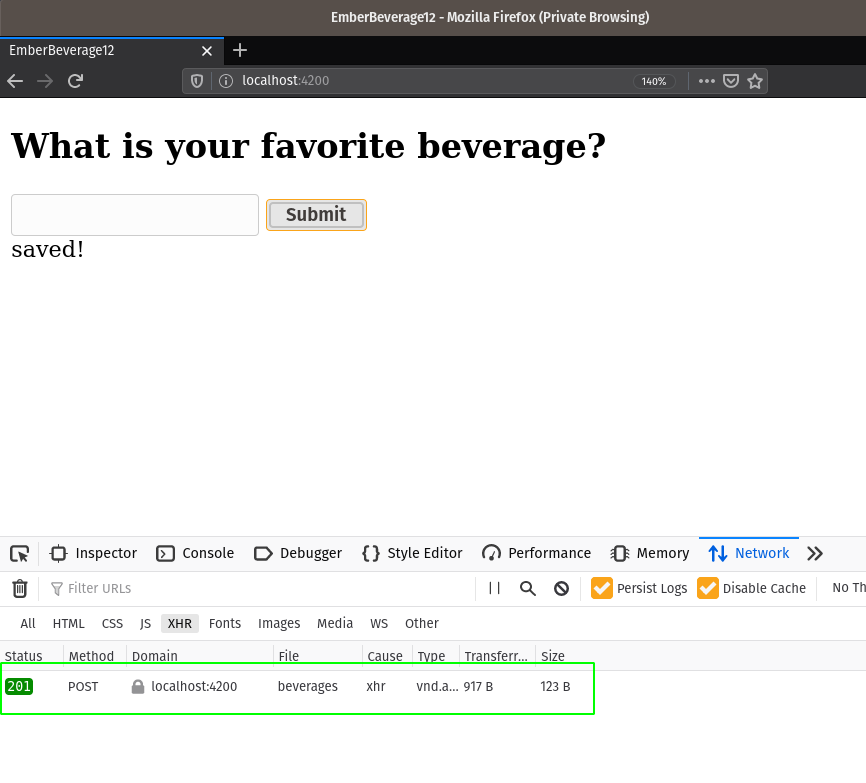Image resolution: width=866 pixels, height=783 pixels.
Task: Bookmark this page with star
Action: pos(755,81)
